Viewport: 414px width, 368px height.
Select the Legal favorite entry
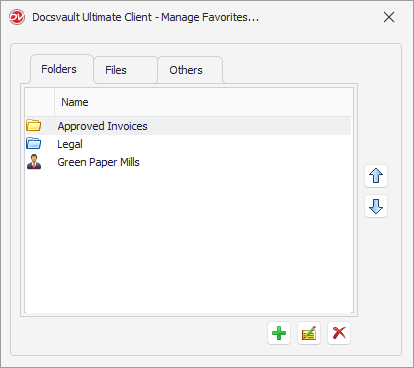click(x=188, y=144)
